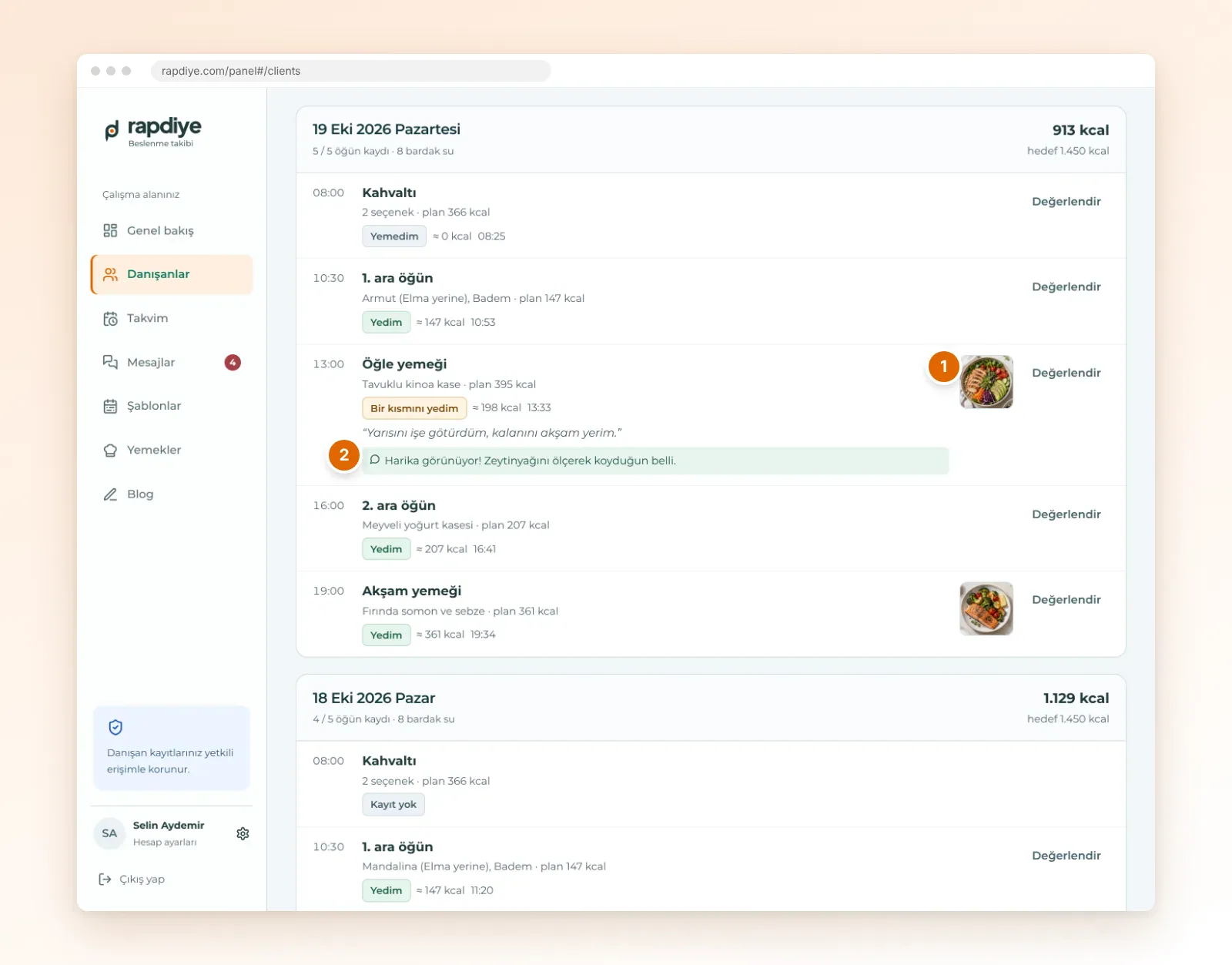Open Genel bakış in sidebar
Screen dimensions: 1232x965
[x=172, y=230]
